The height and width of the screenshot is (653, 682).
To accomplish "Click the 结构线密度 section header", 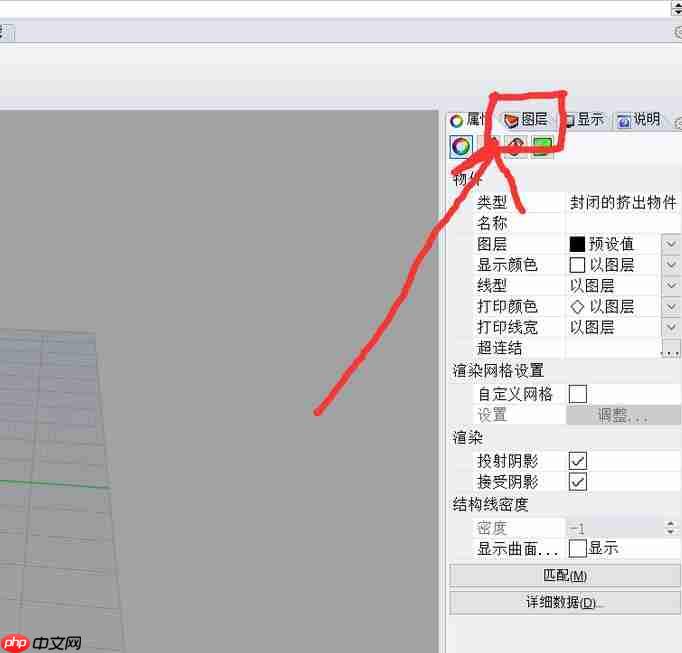I will (x=490, y=505).
